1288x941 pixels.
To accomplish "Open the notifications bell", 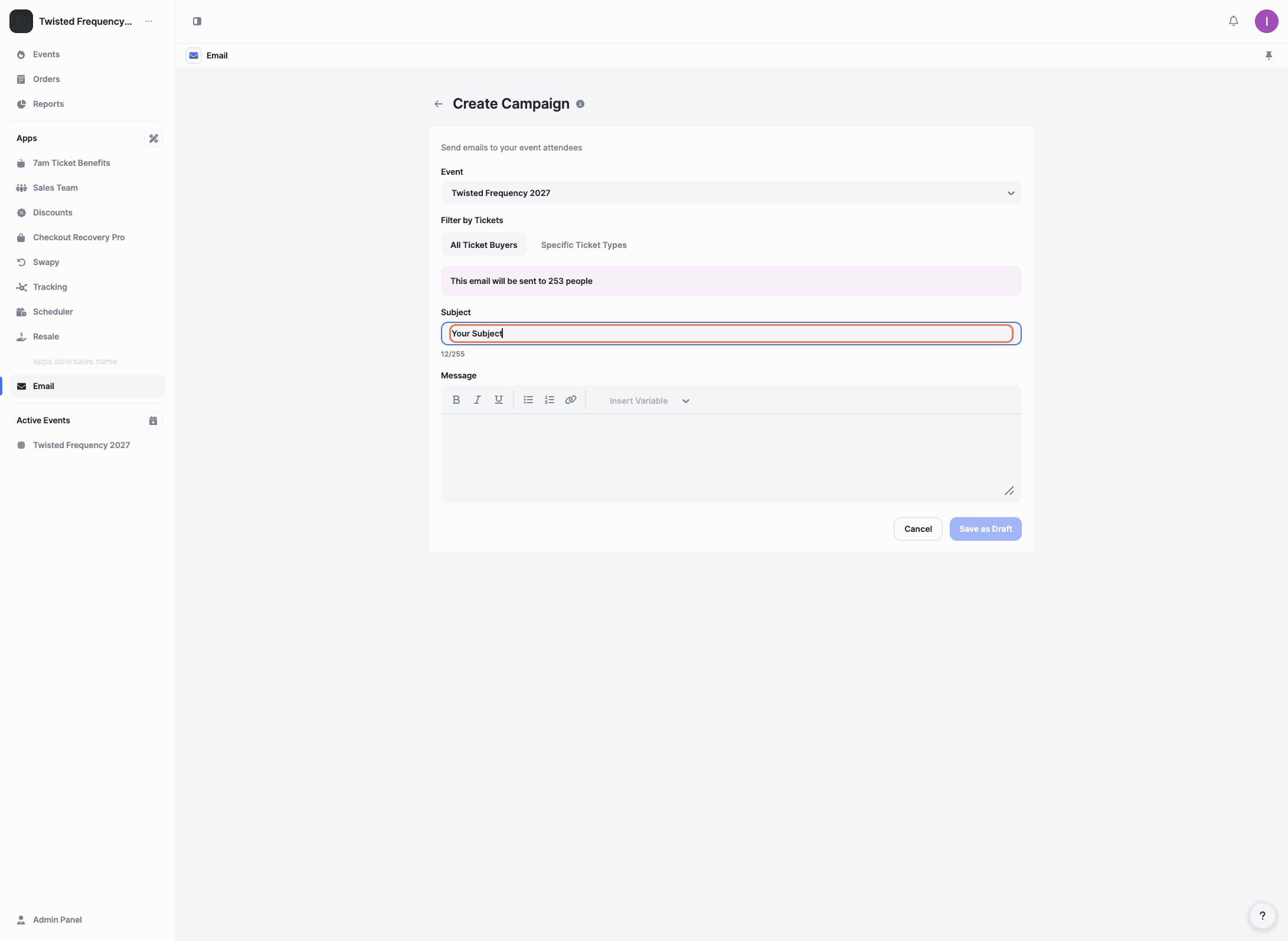I will tap(1233, 21).
